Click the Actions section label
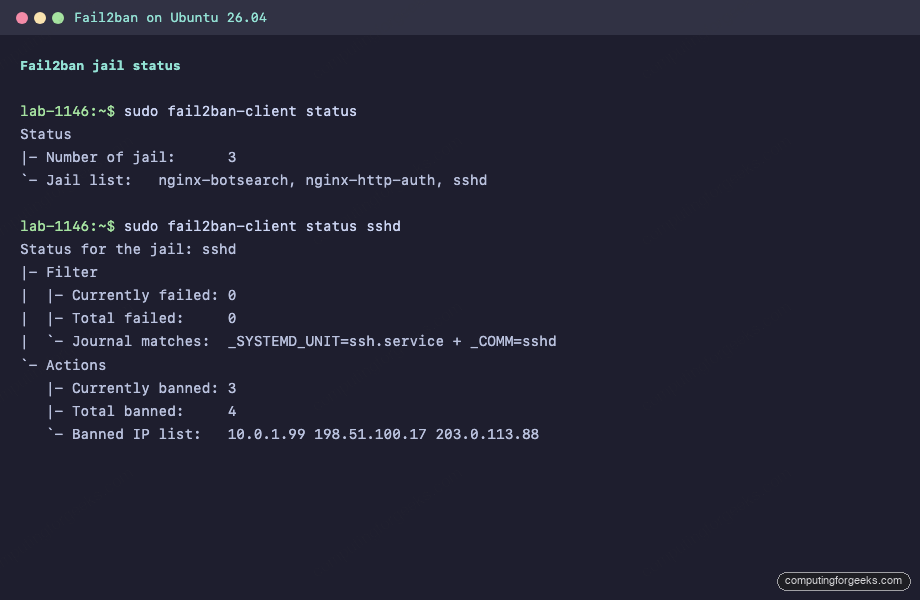The height and width of the screenshot is (600, 920). pyautogui.click(x=73, y=365)
